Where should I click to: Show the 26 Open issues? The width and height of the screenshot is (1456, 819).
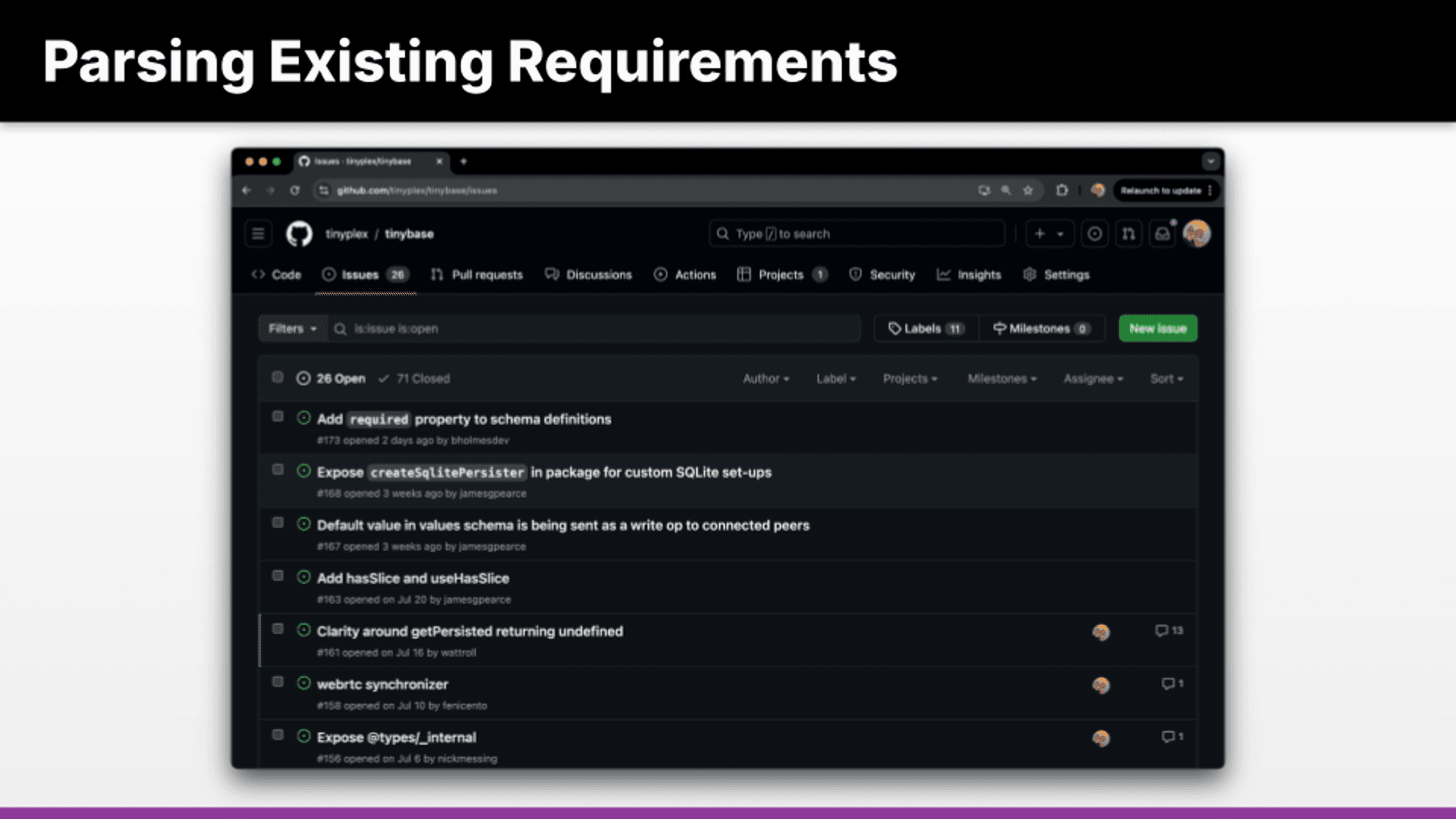pyautogui.click(x=331, y=378)
